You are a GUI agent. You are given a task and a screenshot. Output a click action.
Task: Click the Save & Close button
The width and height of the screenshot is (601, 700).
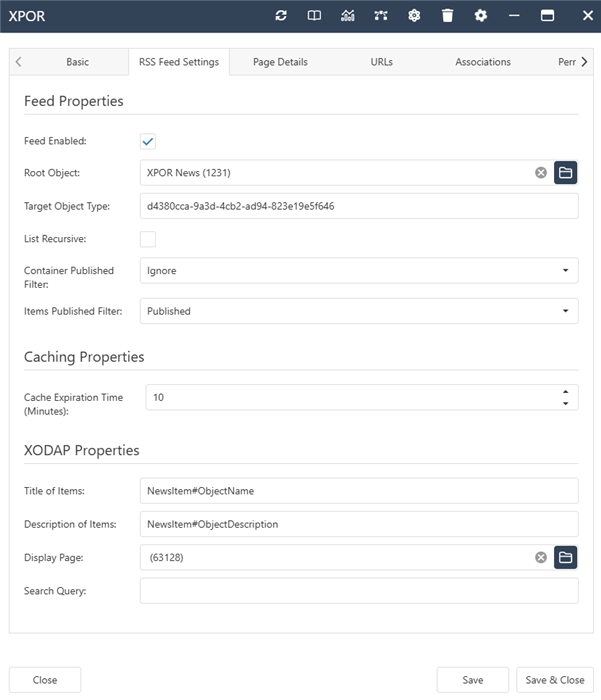(x=555, y=680)
